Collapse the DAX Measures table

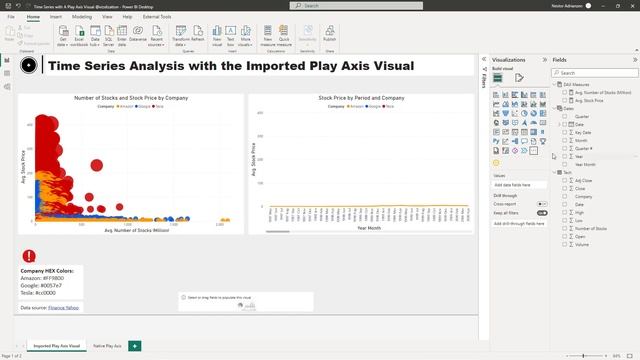[554, 84]
